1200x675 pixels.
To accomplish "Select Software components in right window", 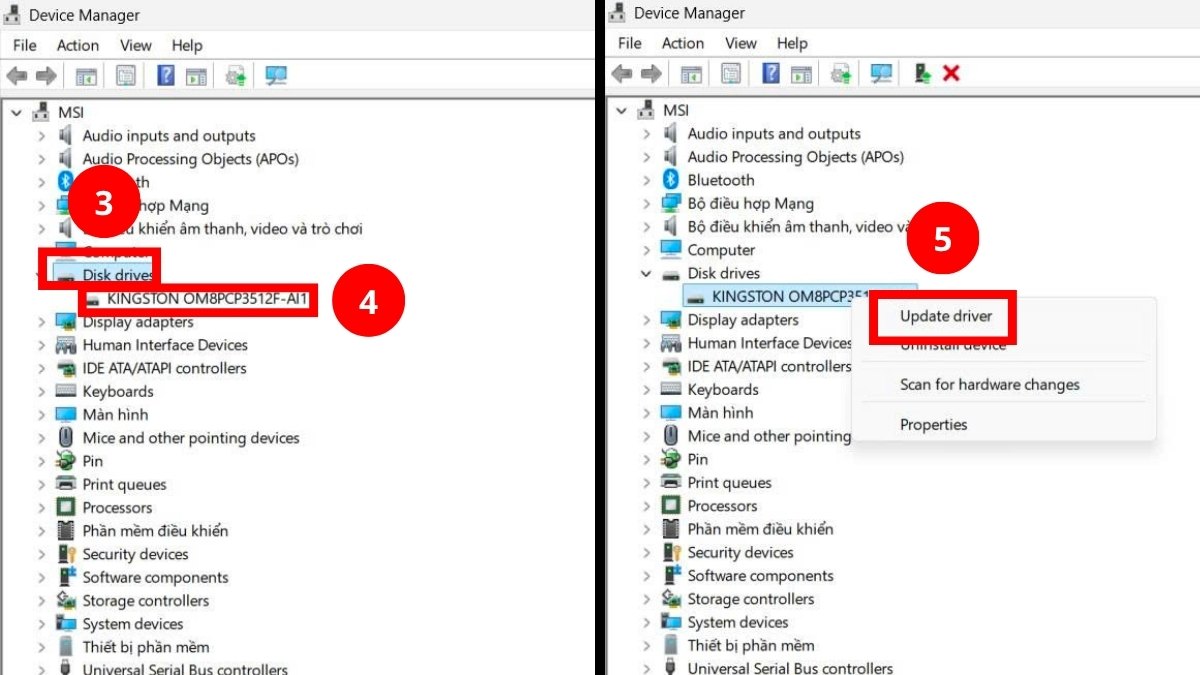I will (x=760, y=575).
